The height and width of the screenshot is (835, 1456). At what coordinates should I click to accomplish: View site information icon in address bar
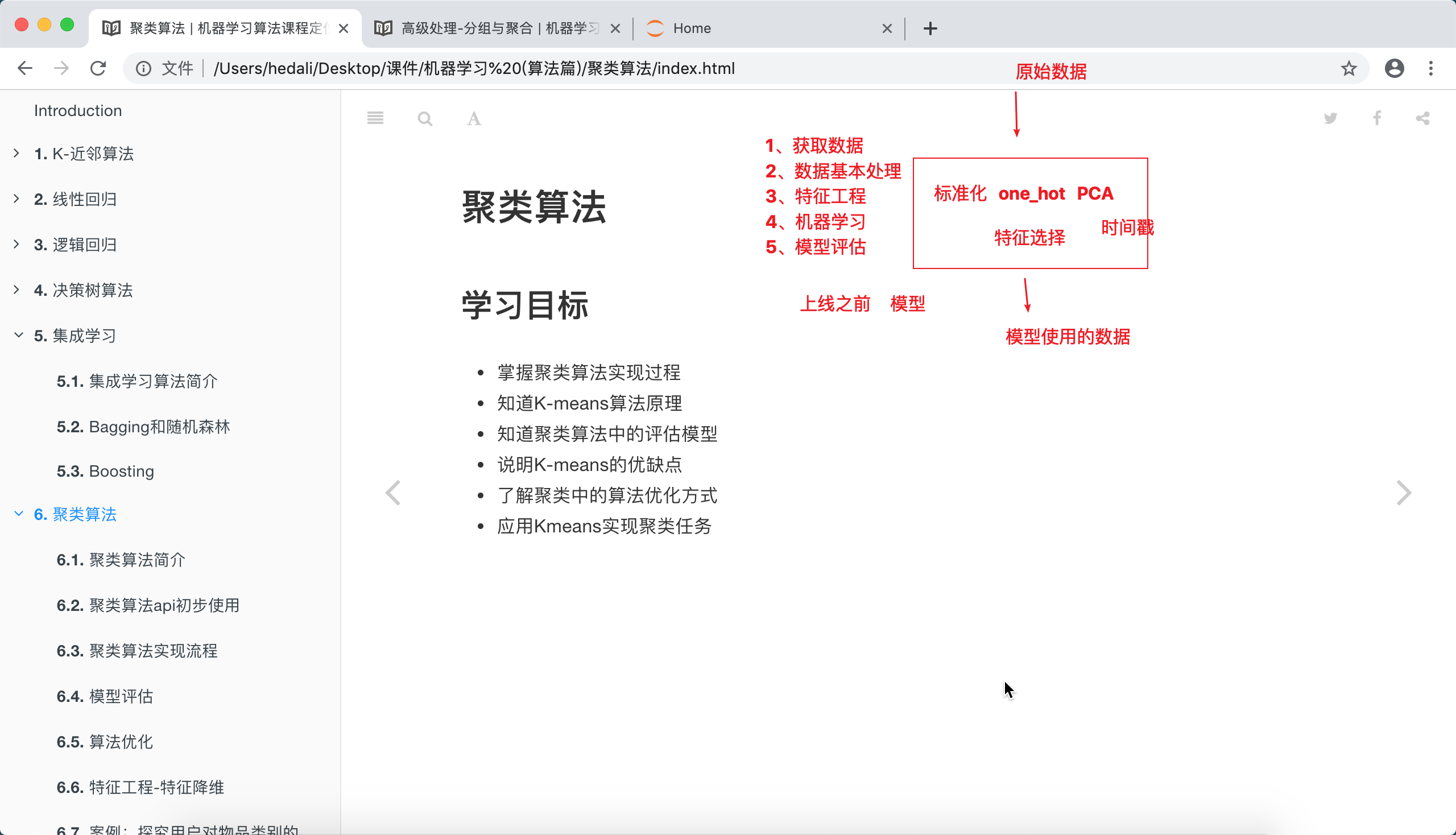coord(143,68)
